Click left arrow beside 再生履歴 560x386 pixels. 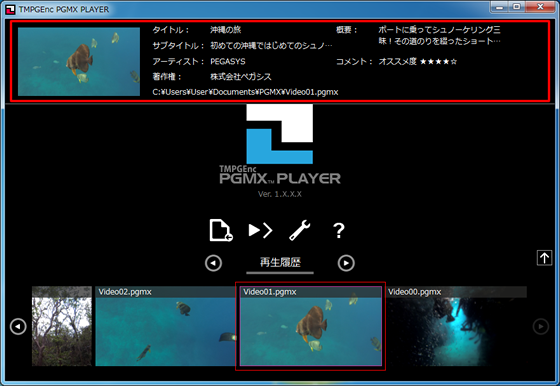click(214, 263)
